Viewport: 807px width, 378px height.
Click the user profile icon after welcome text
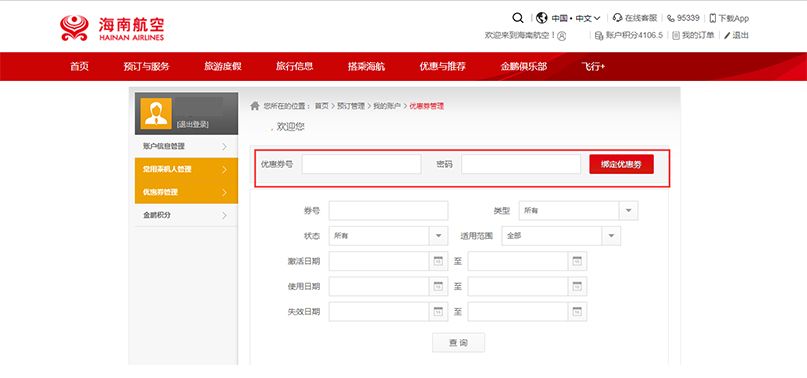click(562, 36)
